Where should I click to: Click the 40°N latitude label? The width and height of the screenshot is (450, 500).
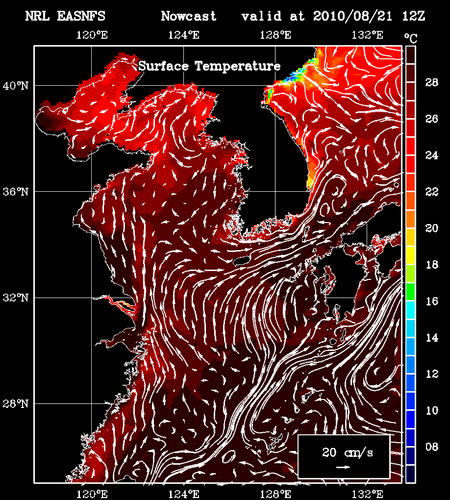click(16, 86)
